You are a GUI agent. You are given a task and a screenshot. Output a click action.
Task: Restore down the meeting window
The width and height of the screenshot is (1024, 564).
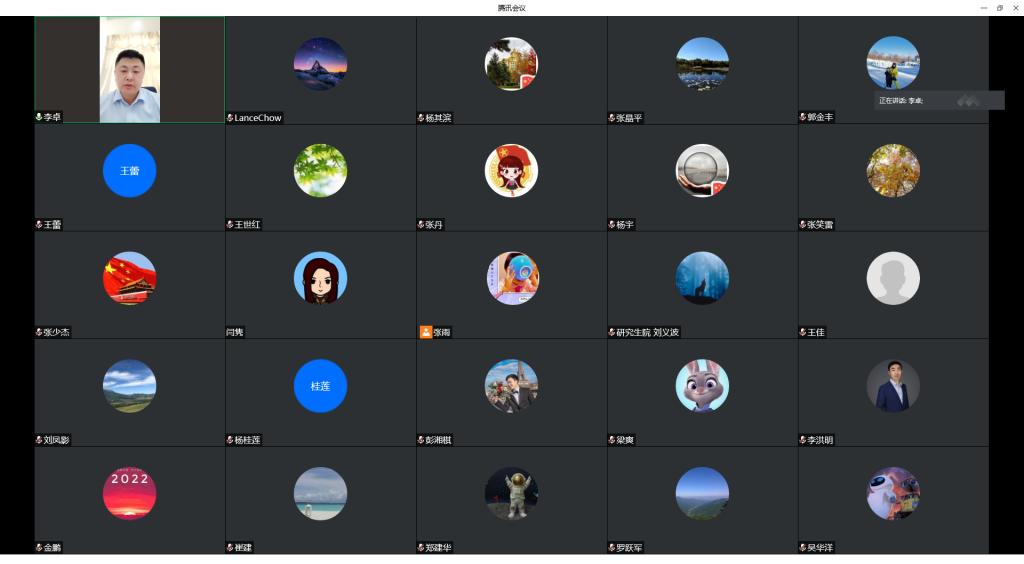999,7
